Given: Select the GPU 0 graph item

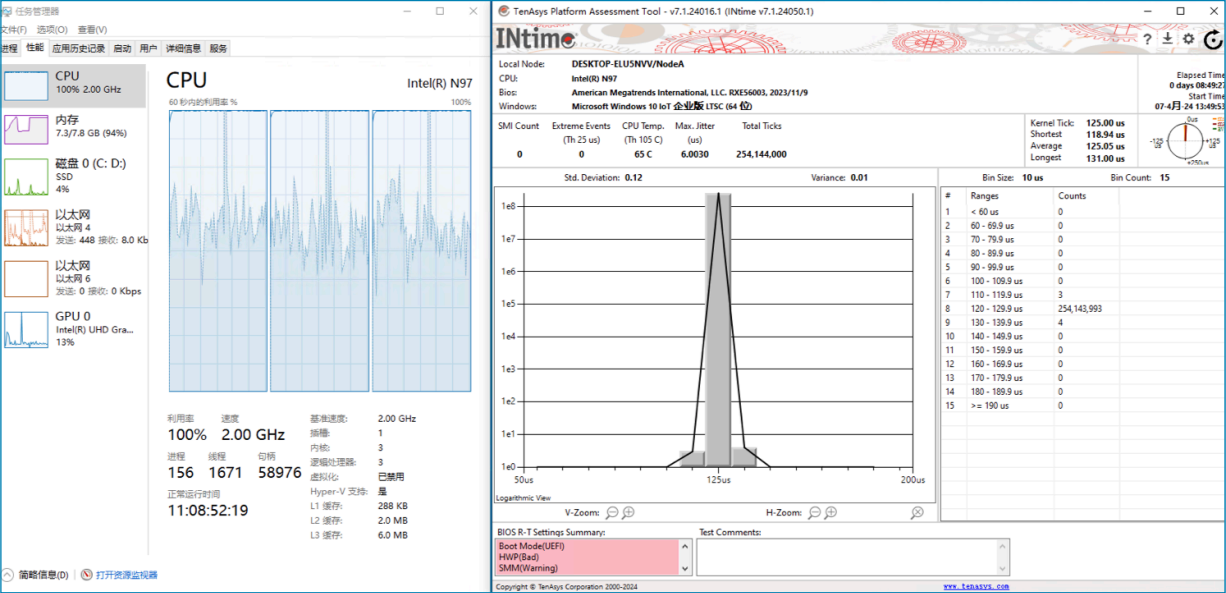Looking at the screenshot, I should (x=26, y=329).
